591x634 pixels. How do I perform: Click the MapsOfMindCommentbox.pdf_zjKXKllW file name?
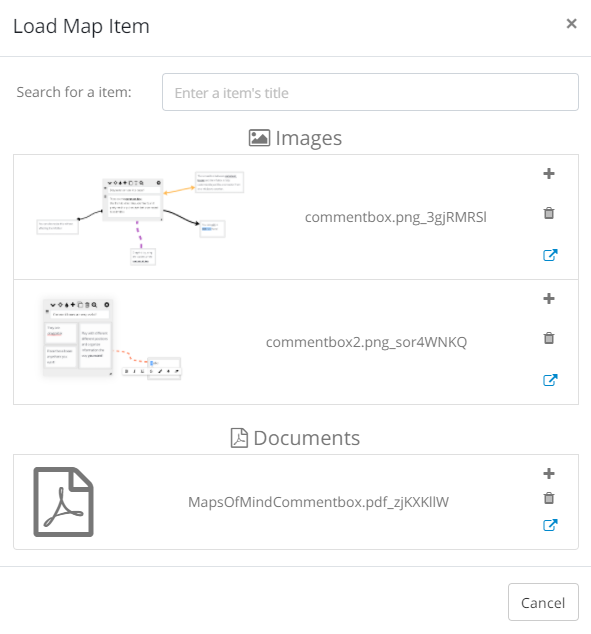[319, 502]
